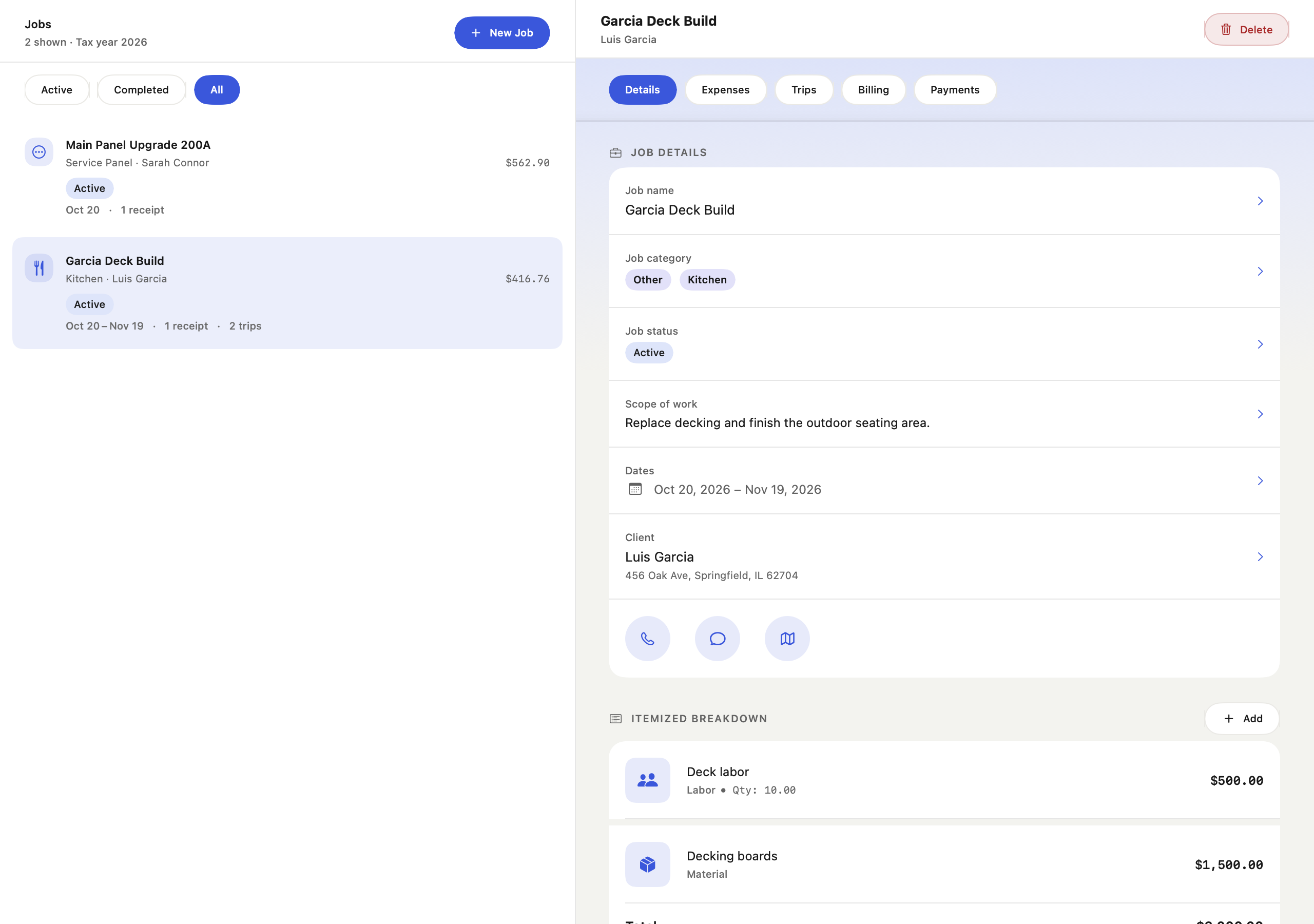Click the plus icon in New Job button
This screenshot has height=924, width=1314.
476,33
